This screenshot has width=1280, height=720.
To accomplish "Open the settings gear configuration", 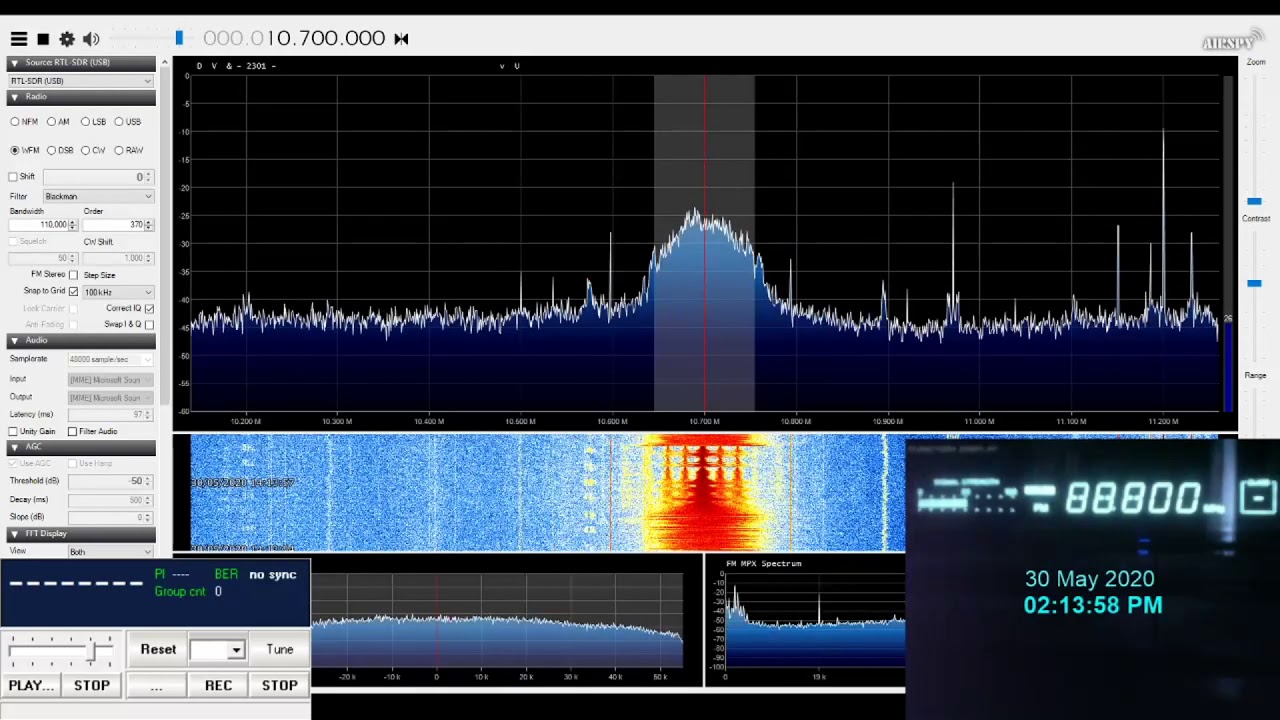I will pyautogui.click(x=67, y=39).
